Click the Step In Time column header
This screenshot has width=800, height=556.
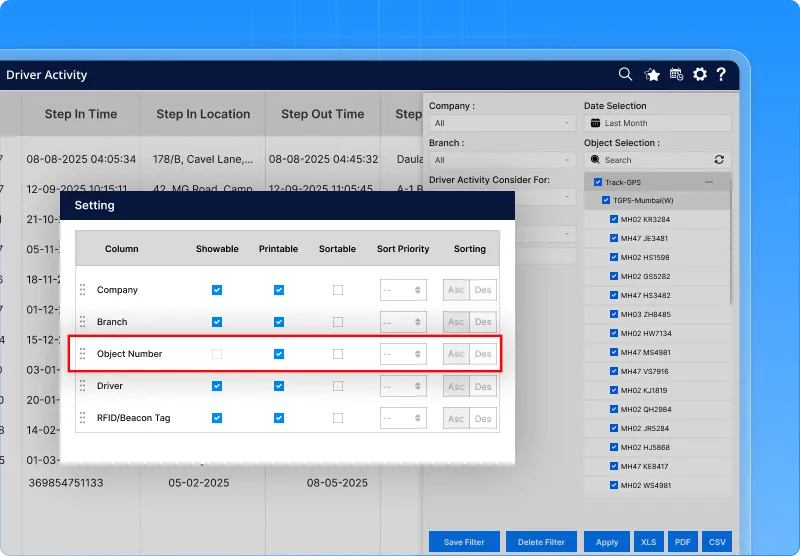tap(81, 114)
